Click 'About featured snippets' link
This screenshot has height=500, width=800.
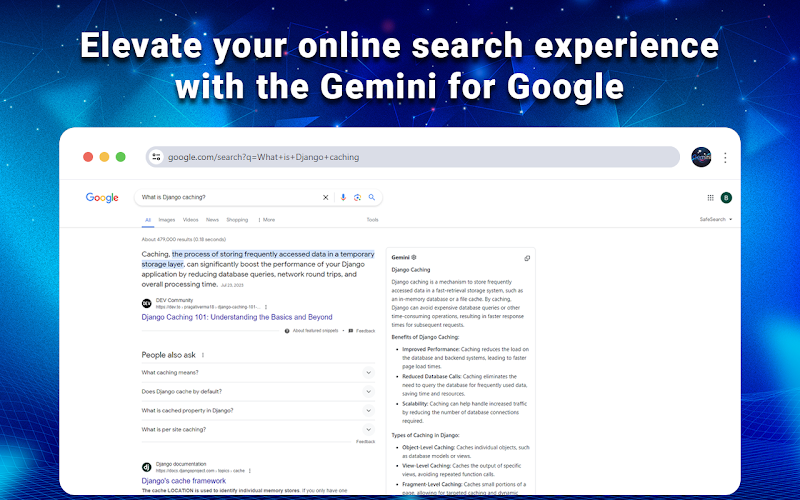point(315,331)
